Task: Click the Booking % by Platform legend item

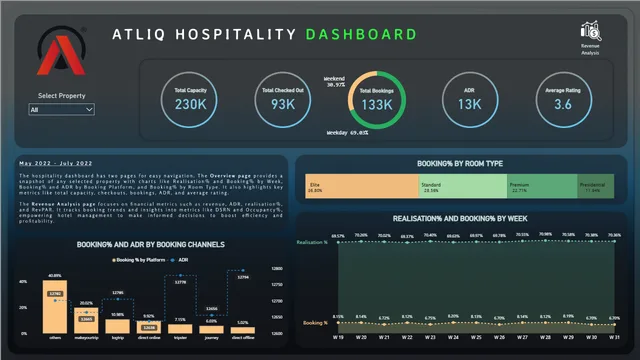Action: [139, 260]
